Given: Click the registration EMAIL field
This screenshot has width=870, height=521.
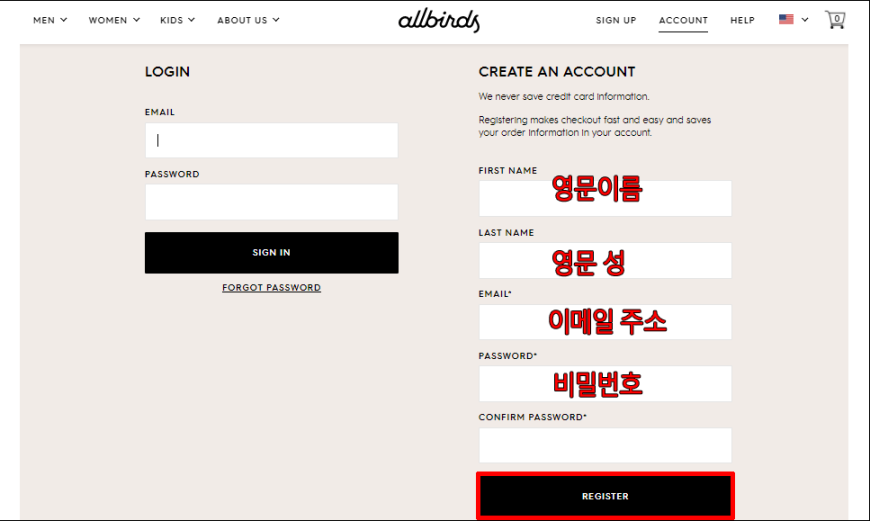Looking at the screenshot, I should (x=605, y=322).
